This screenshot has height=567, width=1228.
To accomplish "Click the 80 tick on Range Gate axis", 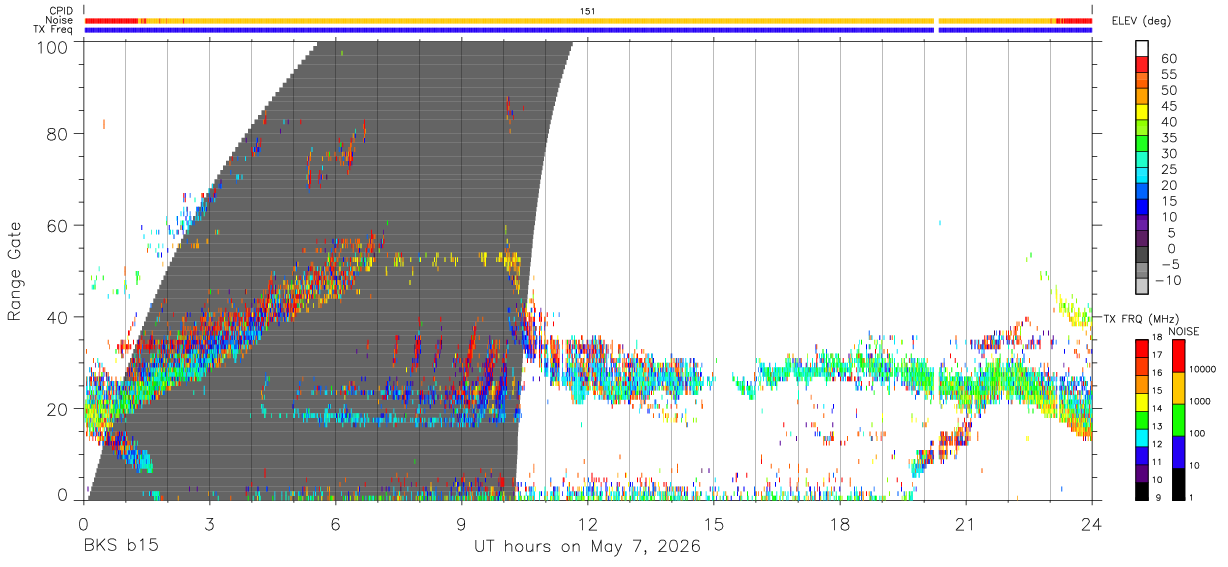I will click(x=57, y=133).
